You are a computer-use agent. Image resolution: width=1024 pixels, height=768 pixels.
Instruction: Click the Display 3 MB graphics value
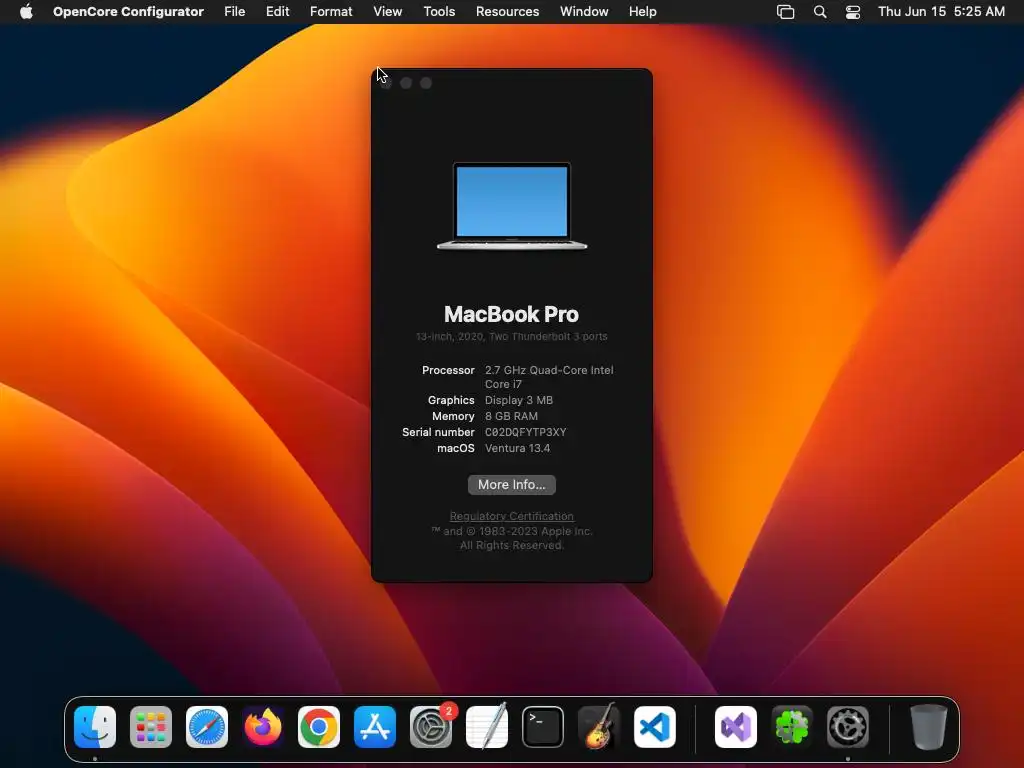tap(519, 400)
